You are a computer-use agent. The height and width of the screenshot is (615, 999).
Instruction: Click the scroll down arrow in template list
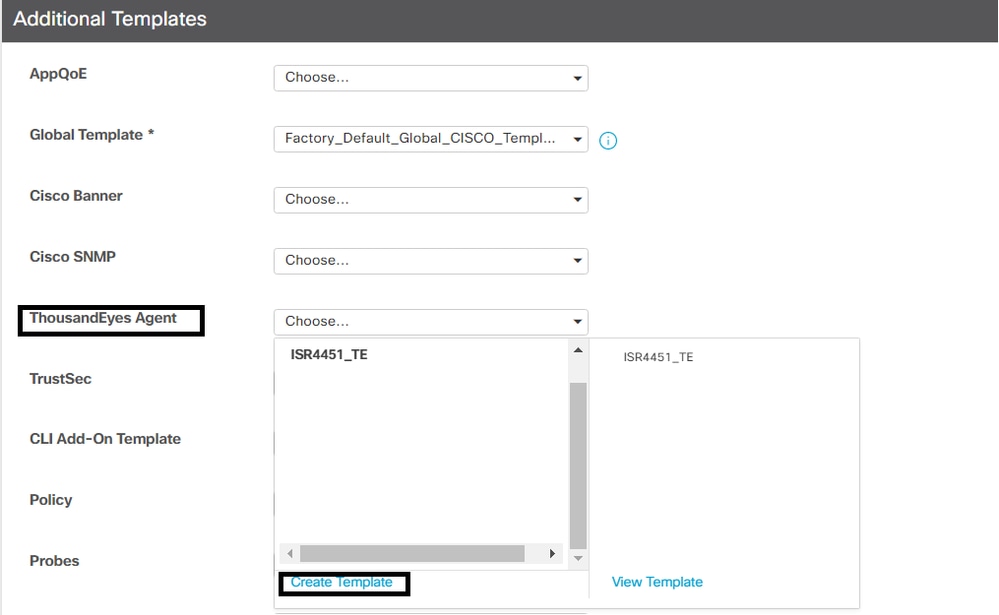(578, 558)
